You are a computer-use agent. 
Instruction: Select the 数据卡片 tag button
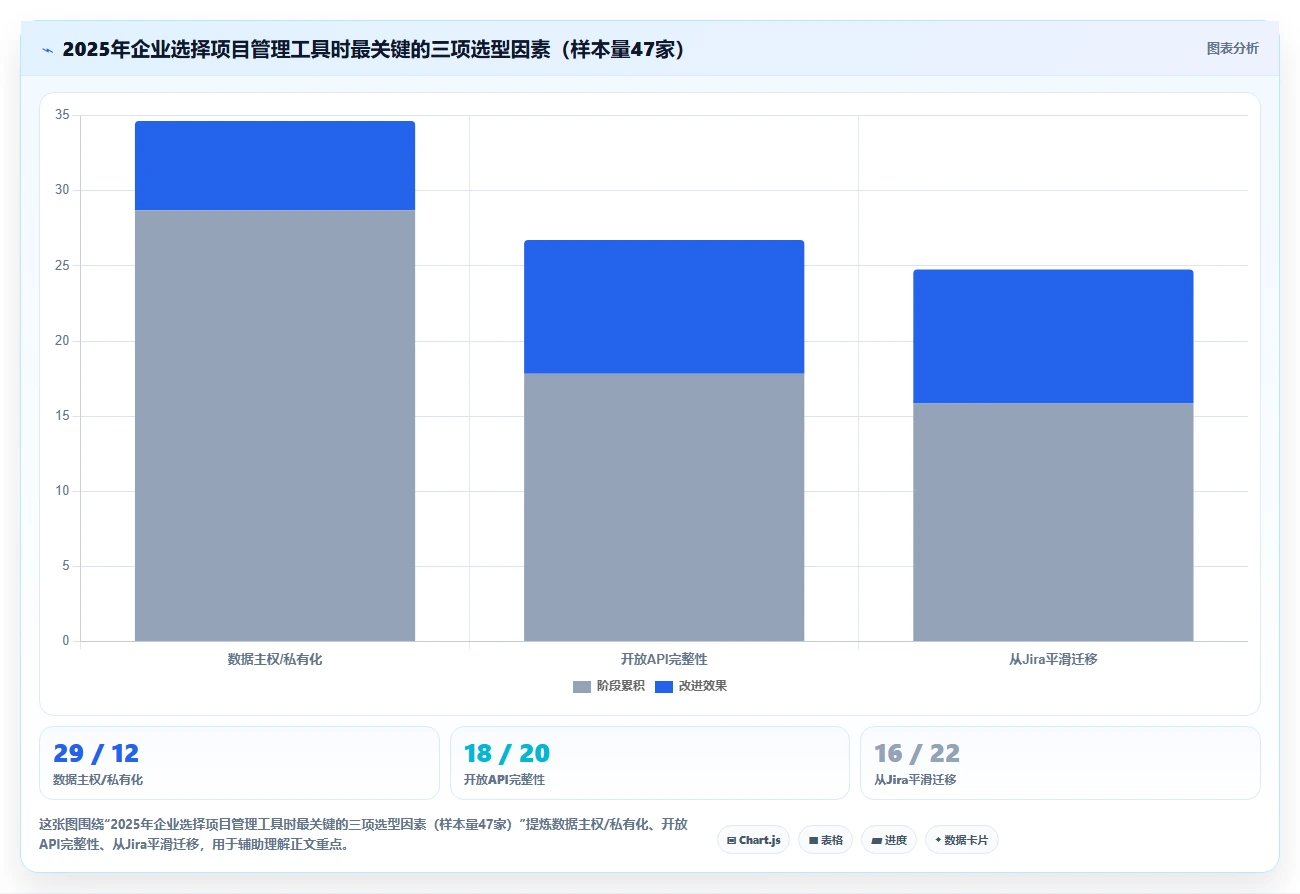961,840
